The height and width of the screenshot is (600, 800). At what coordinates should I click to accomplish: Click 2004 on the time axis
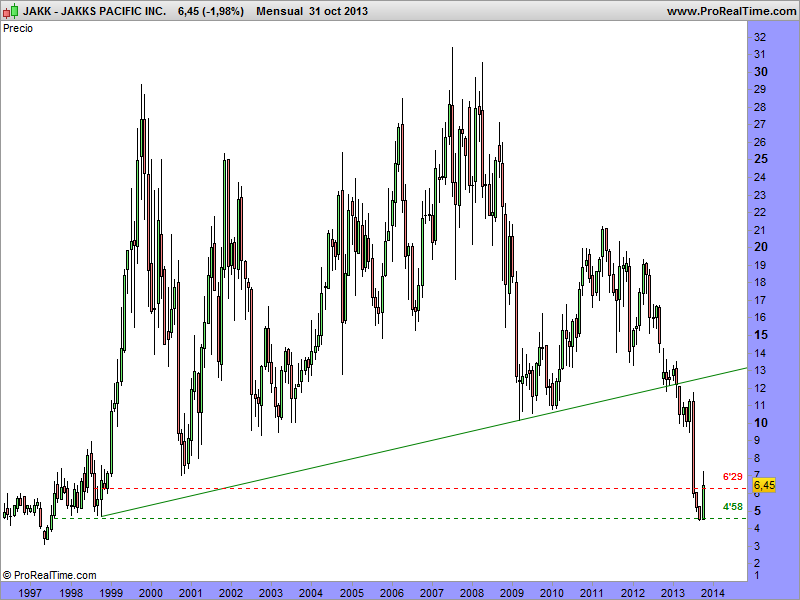pyautogui.click(x=311, y=593)
